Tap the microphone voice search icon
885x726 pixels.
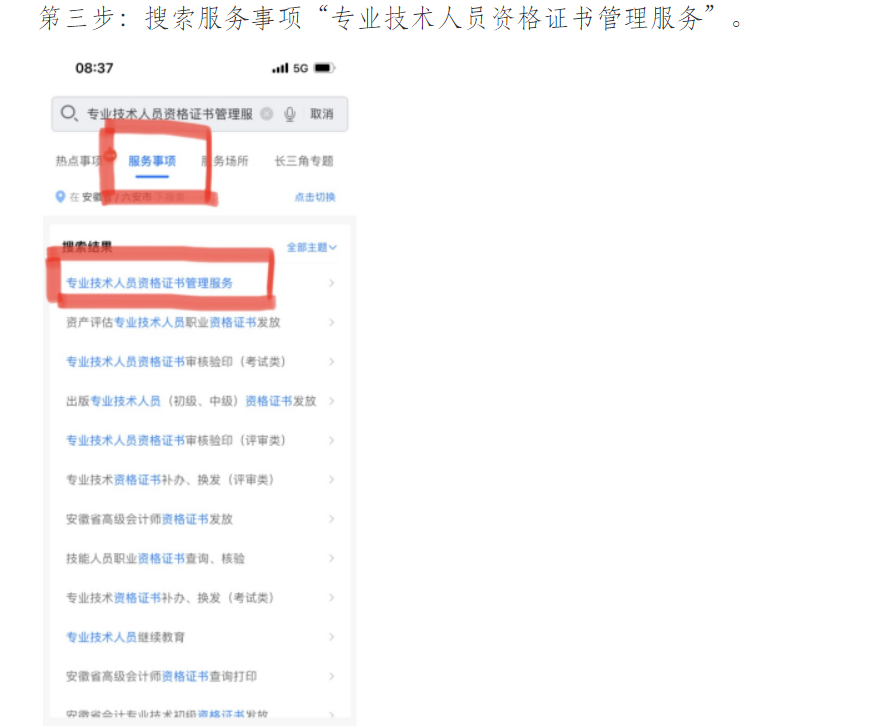point(290,114)
